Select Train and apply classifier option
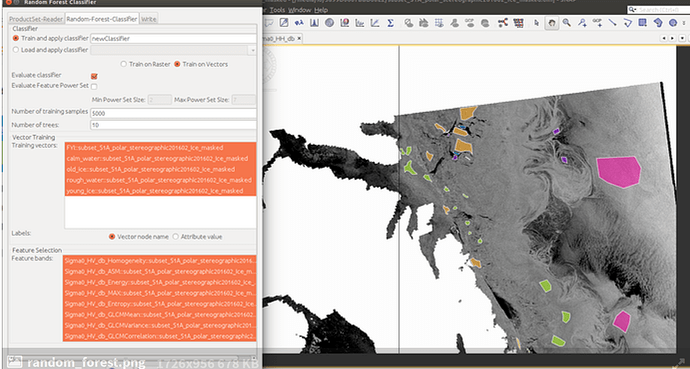 [16, 38]
